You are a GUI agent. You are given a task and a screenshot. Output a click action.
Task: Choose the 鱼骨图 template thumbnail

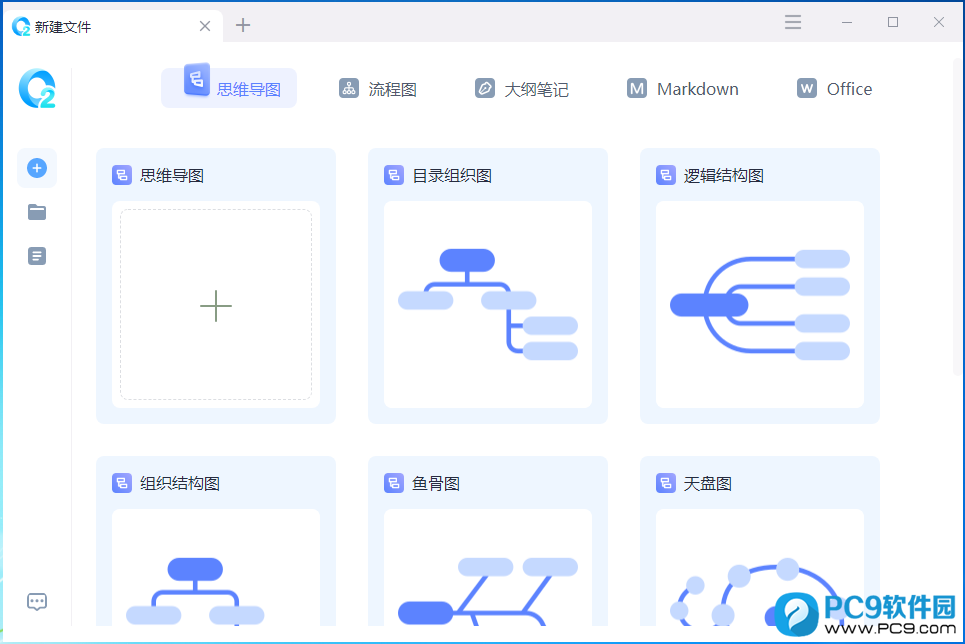click(x=488, y=568)
